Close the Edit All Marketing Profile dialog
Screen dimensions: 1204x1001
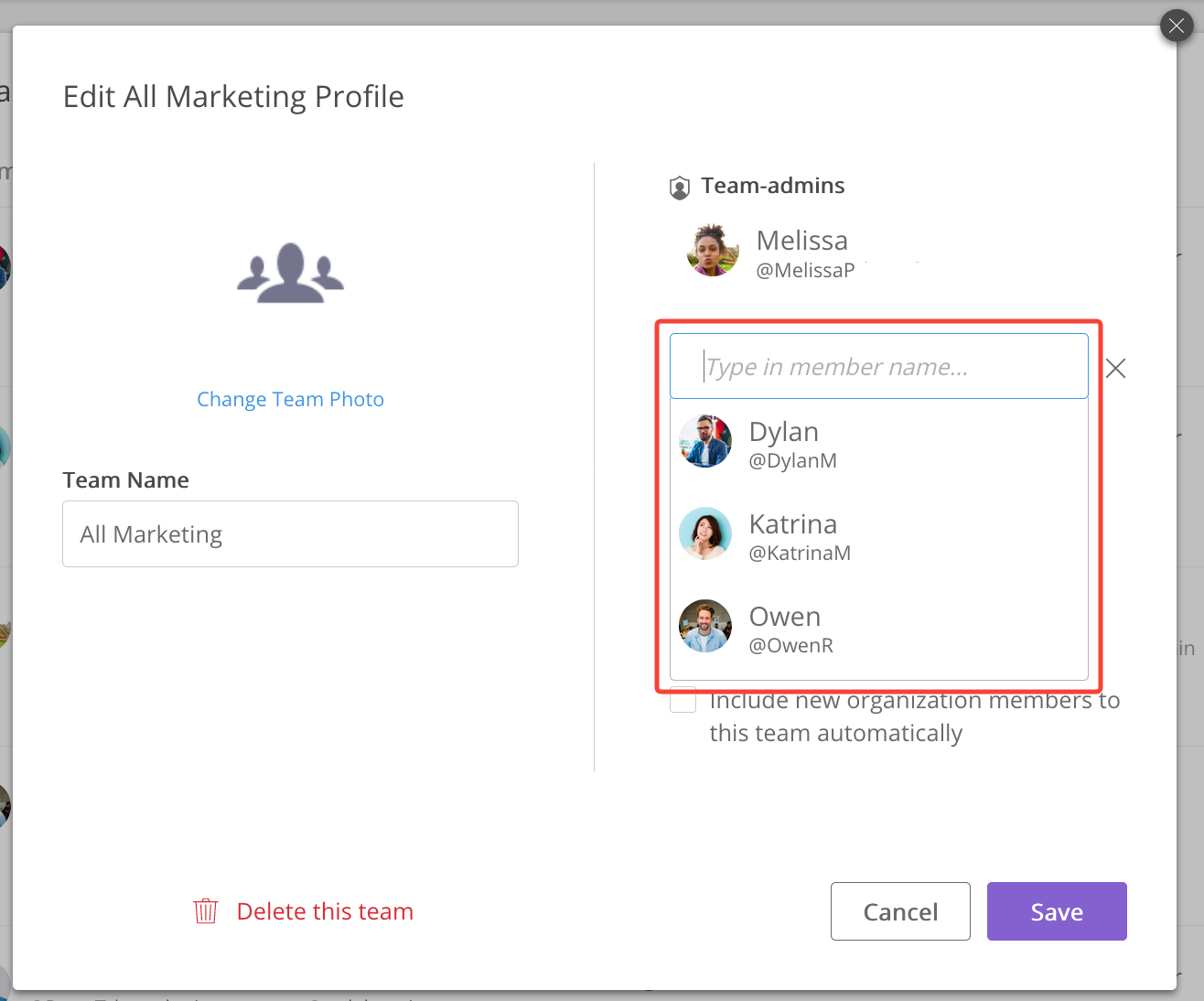point(1177,27)
